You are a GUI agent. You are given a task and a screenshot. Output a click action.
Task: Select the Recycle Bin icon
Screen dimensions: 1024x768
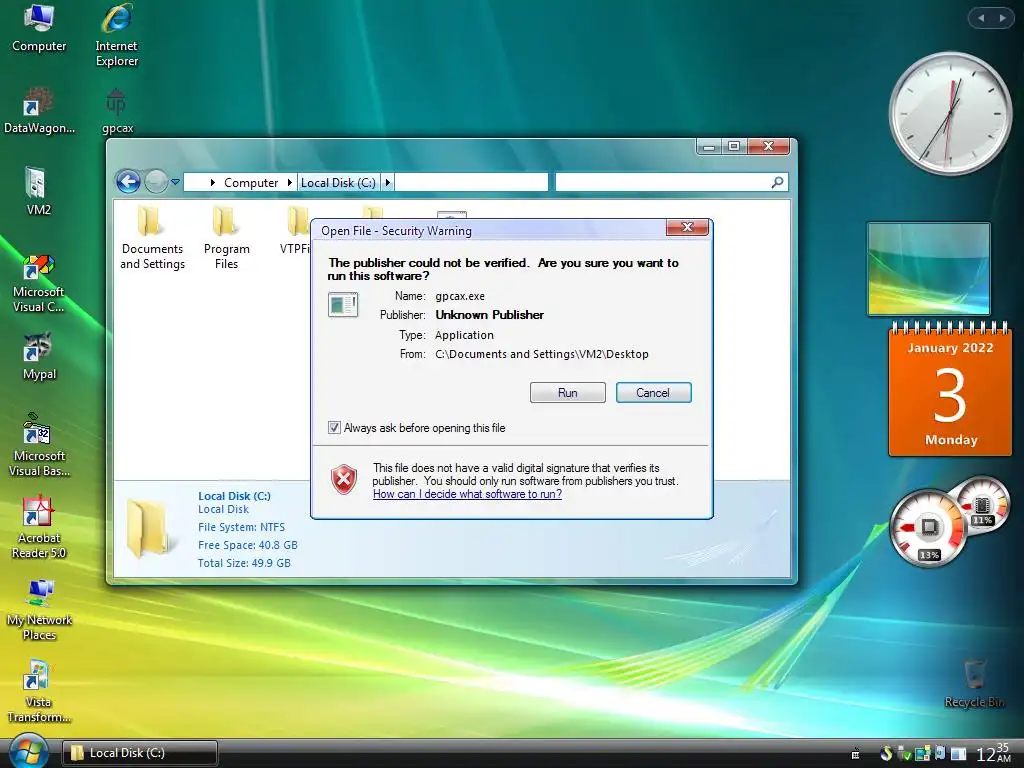tap(974, 684)
